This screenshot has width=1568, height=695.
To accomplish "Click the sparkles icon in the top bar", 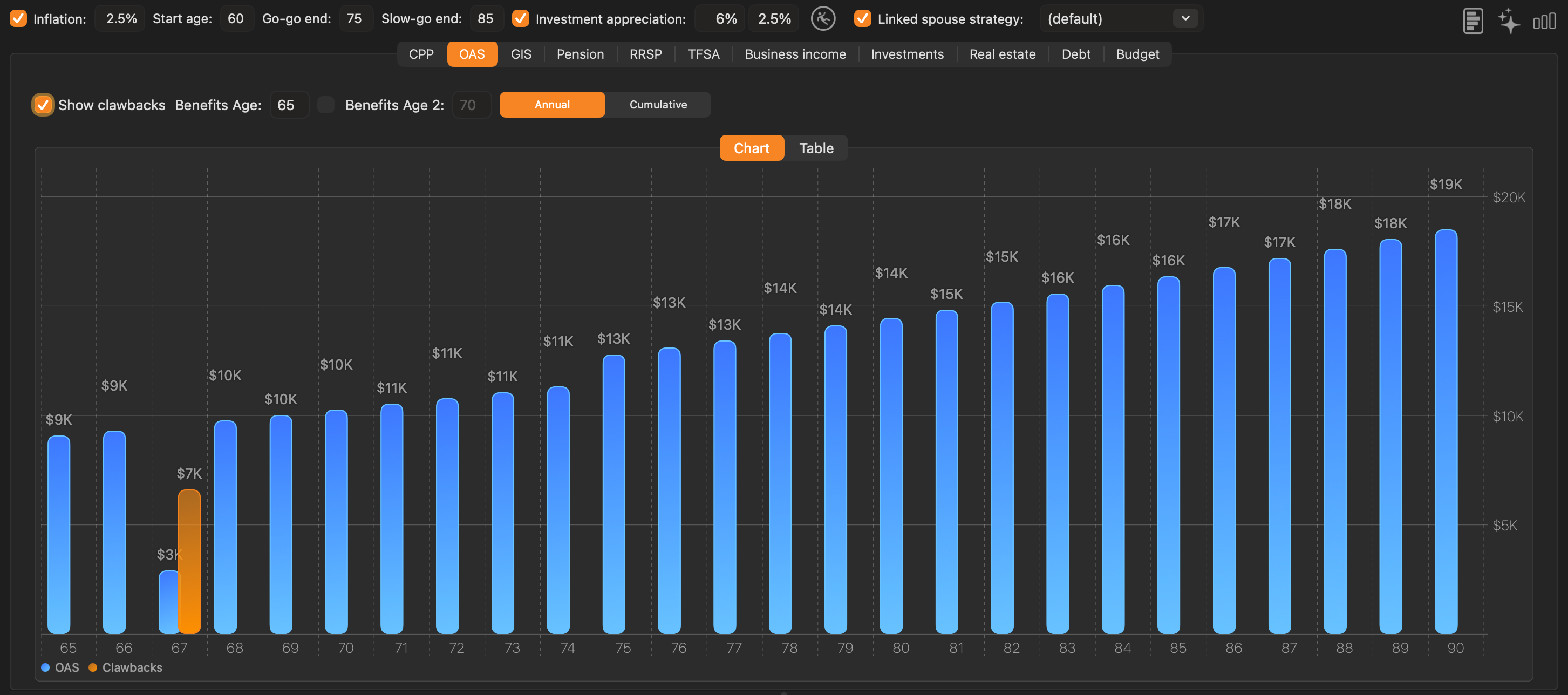I will point(1508,21).
